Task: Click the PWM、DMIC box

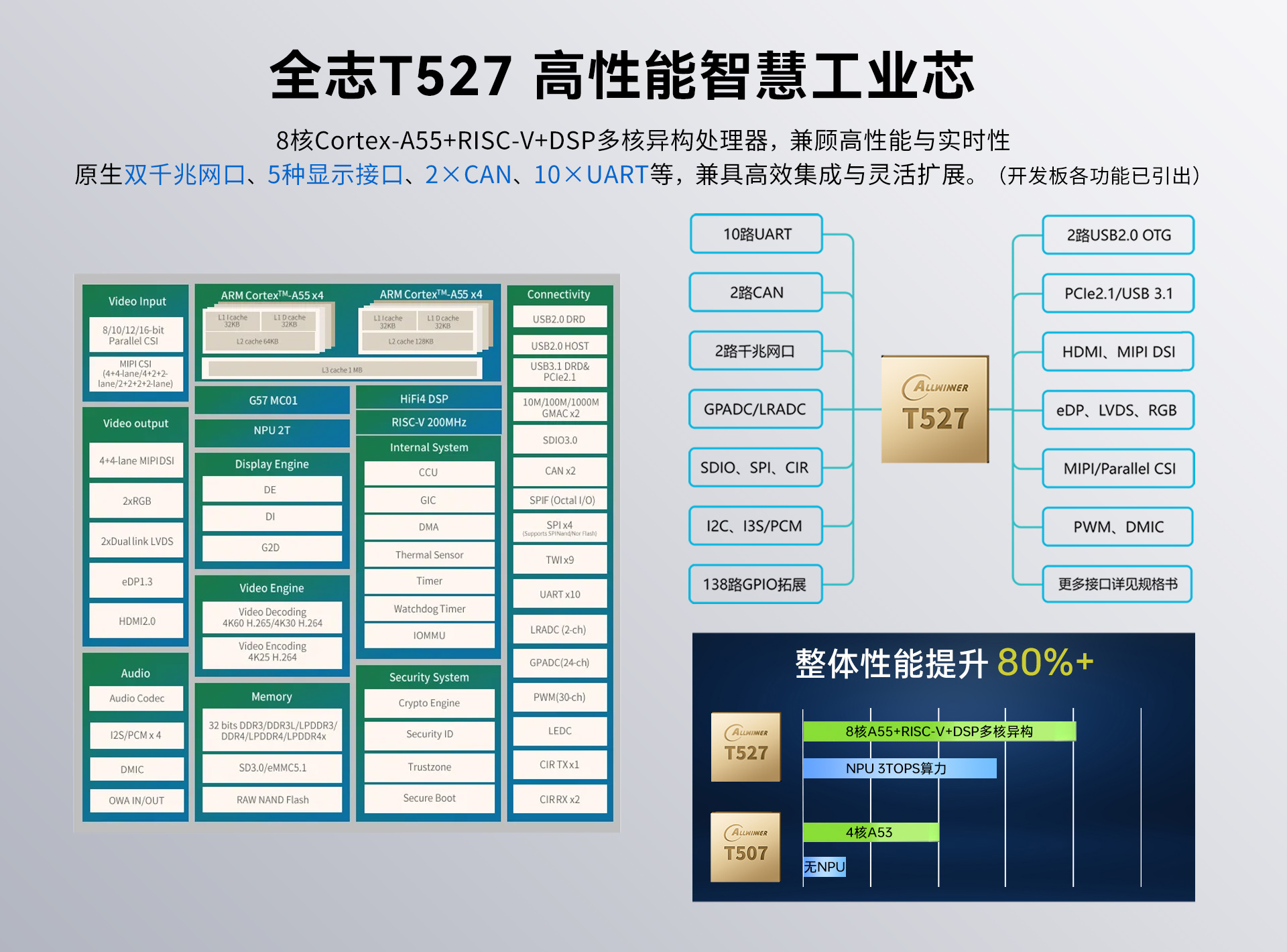Action: (1118, 526)
